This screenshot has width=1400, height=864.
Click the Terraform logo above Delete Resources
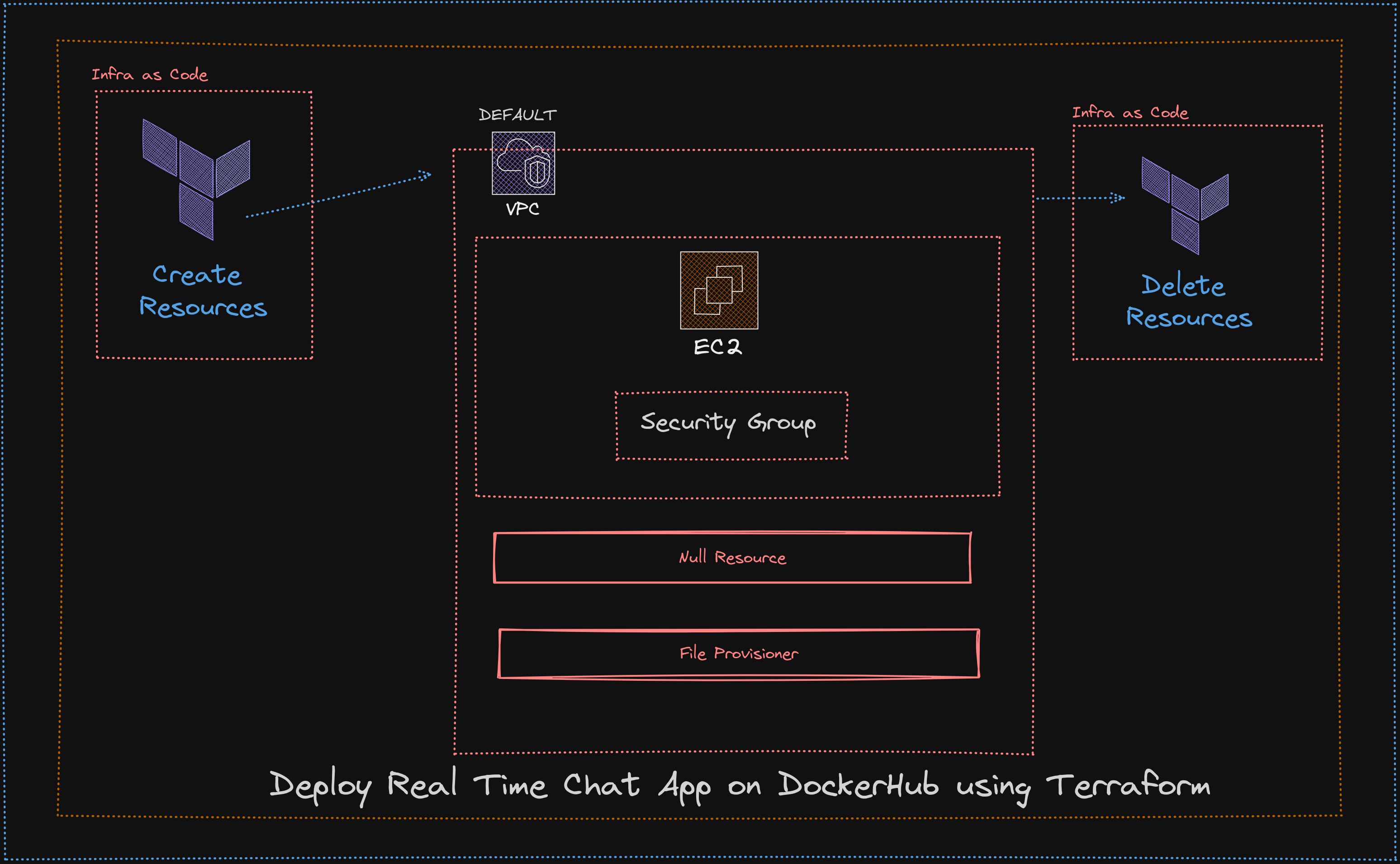click(1185, 206)
